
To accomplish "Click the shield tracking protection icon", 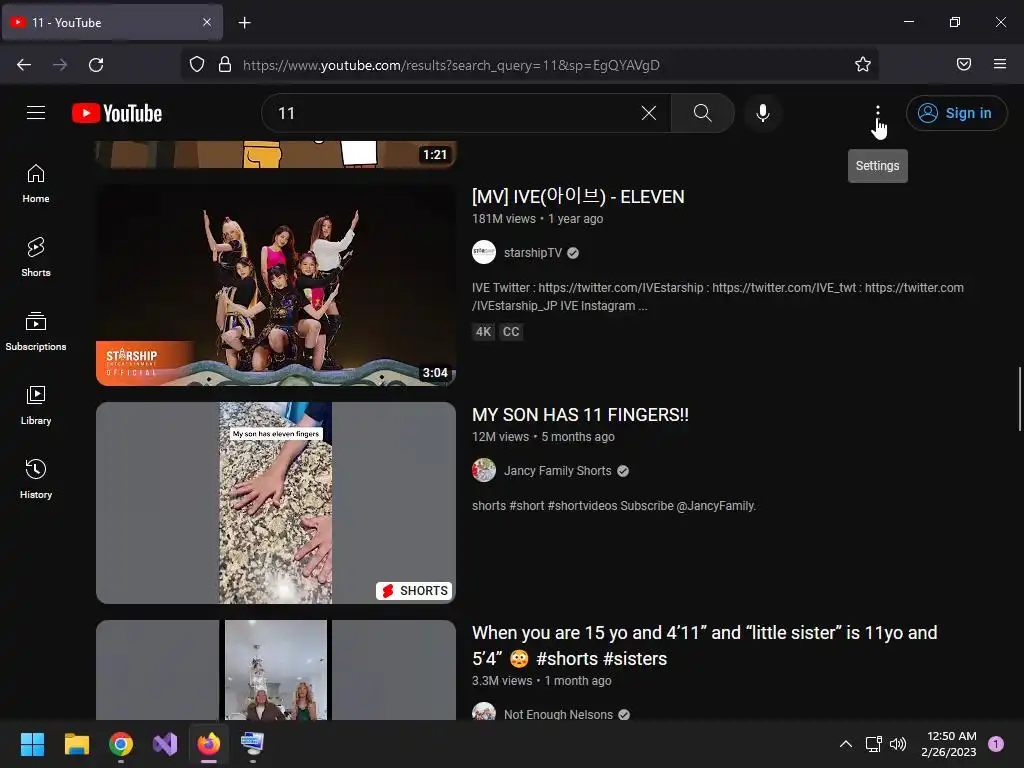I will 197,65.
